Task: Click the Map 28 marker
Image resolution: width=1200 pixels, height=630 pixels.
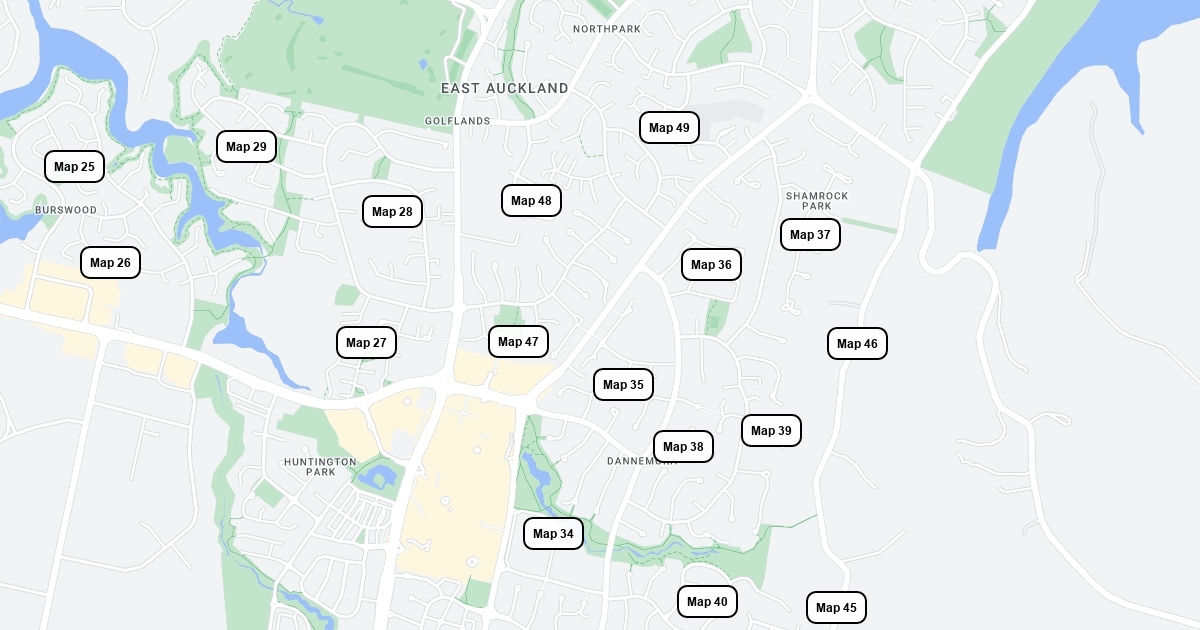Action: click(392, 212)
